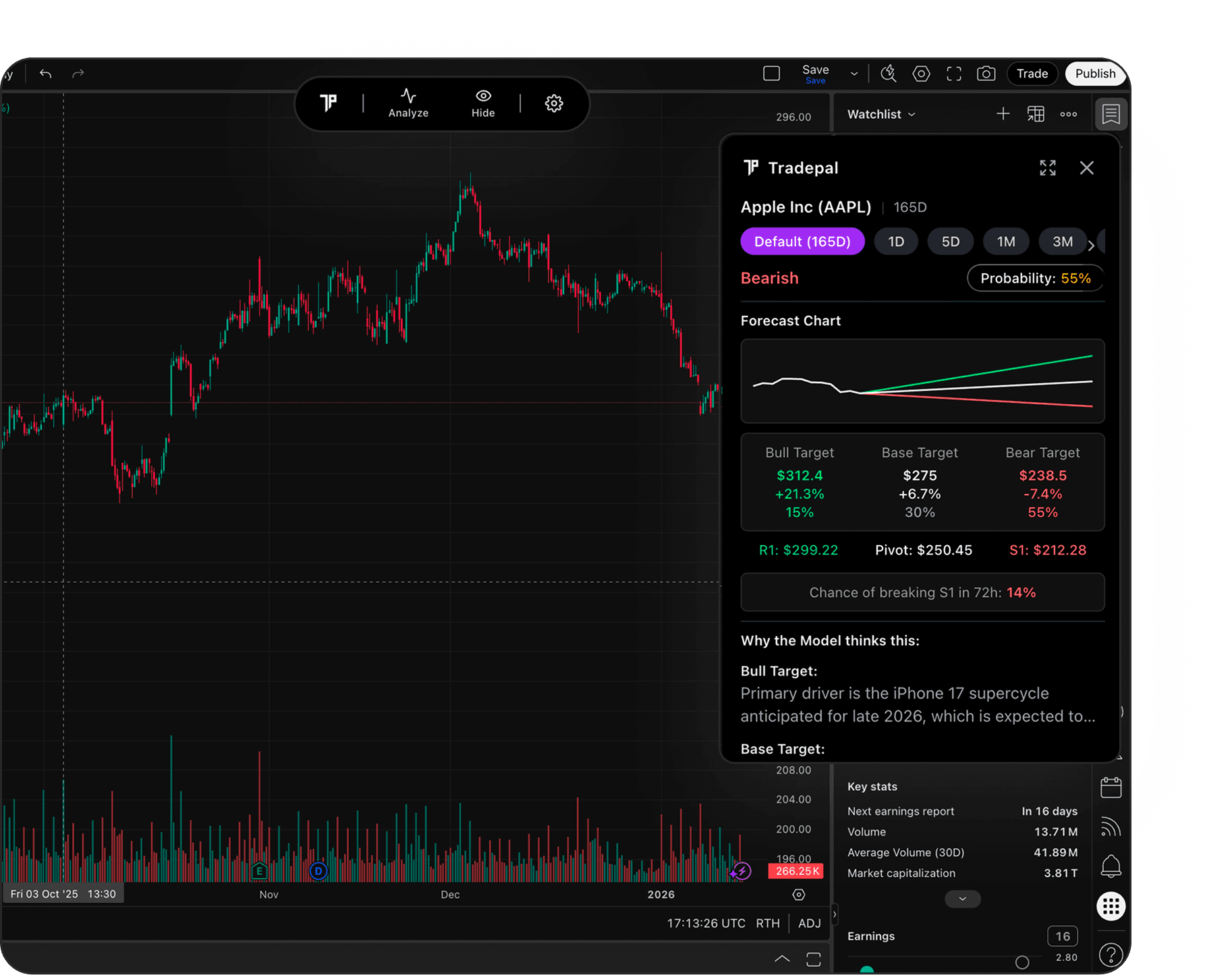Screen dimensions: 1232x975
Task: Open chart settings via the gear icon
Action: click(x=553, y=103)
